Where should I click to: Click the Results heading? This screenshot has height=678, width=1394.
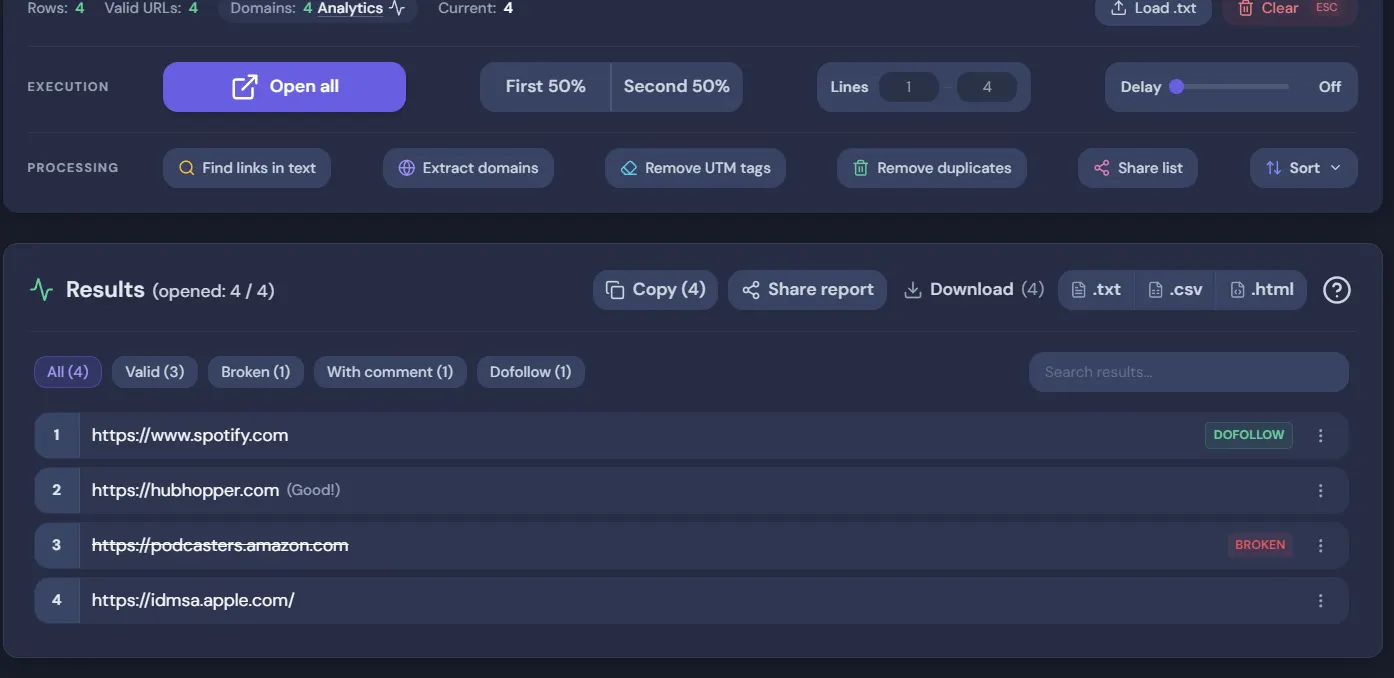[105, 290]
